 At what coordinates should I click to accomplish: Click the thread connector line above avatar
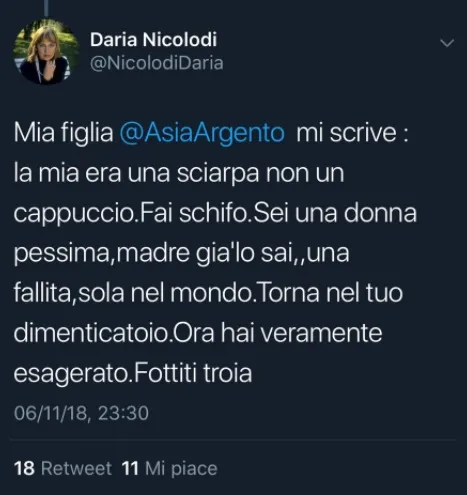46,8
